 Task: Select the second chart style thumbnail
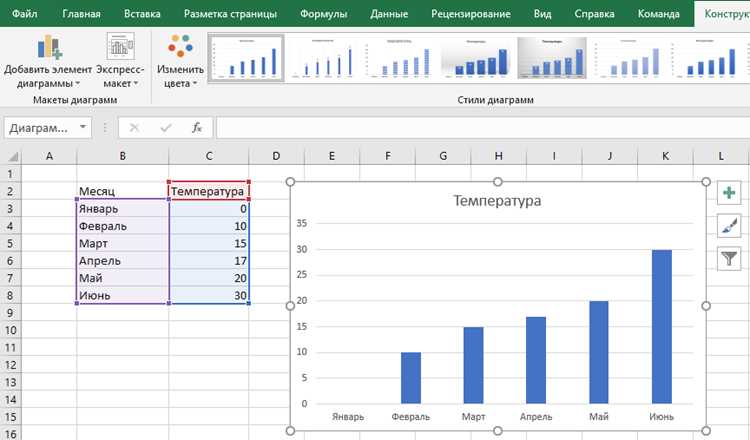tap(323, 58)
